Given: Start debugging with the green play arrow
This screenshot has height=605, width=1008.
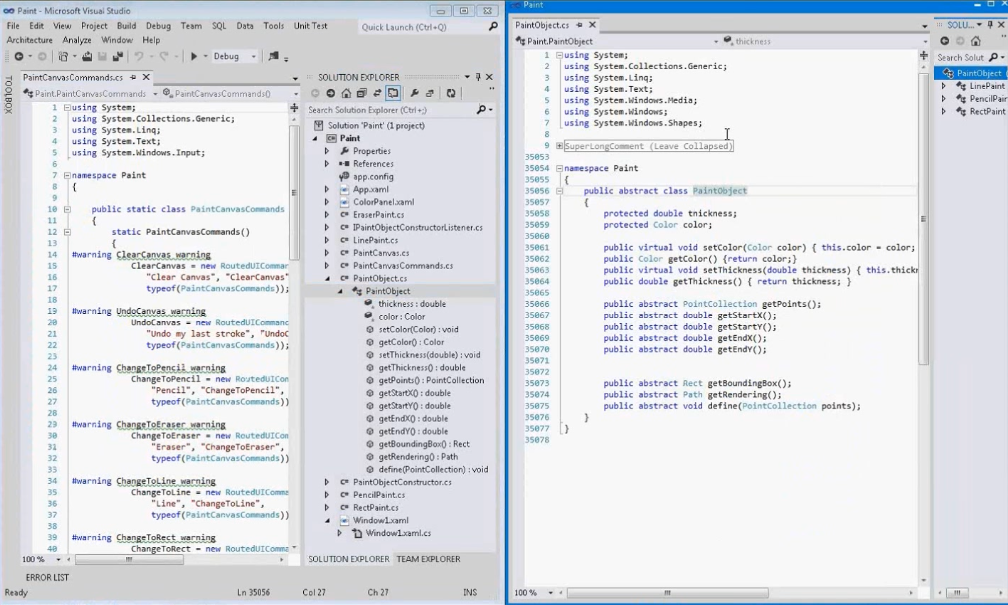Looking at the screenshot, I should pos(194,57).
